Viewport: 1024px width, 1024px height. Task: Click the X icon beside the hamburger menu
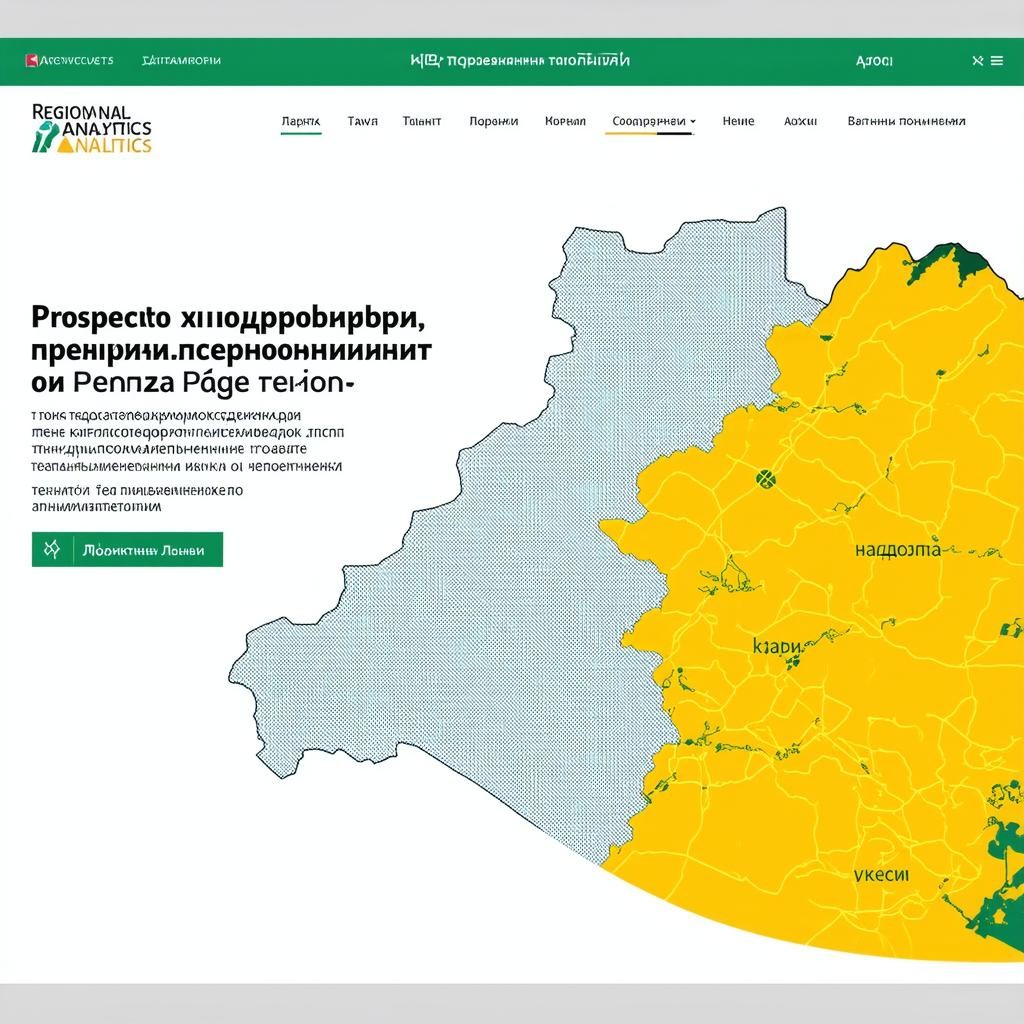977,61
